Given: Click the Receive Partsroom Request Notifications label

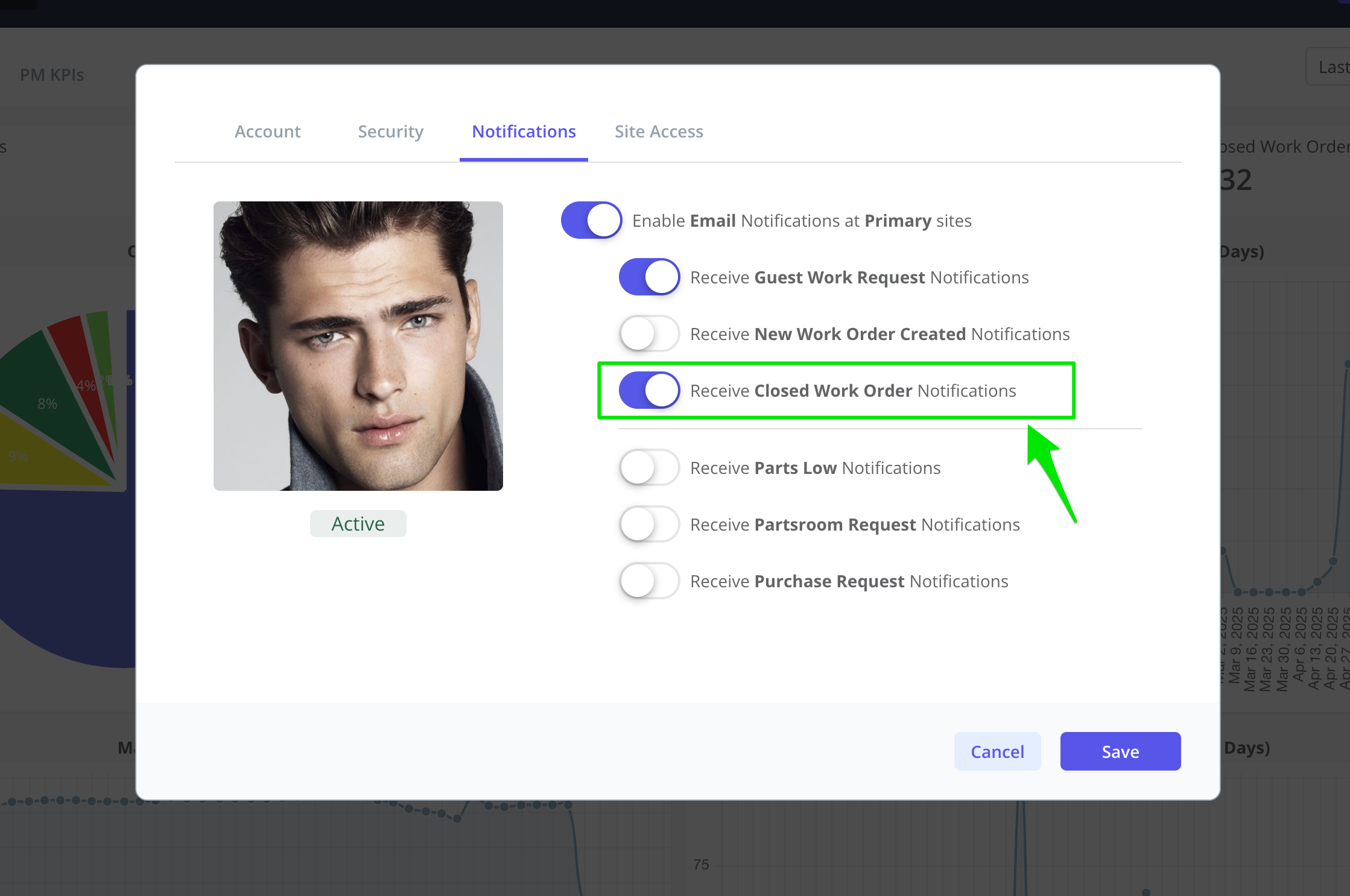Looking at the screenshot, I should [x=855, y=525].
